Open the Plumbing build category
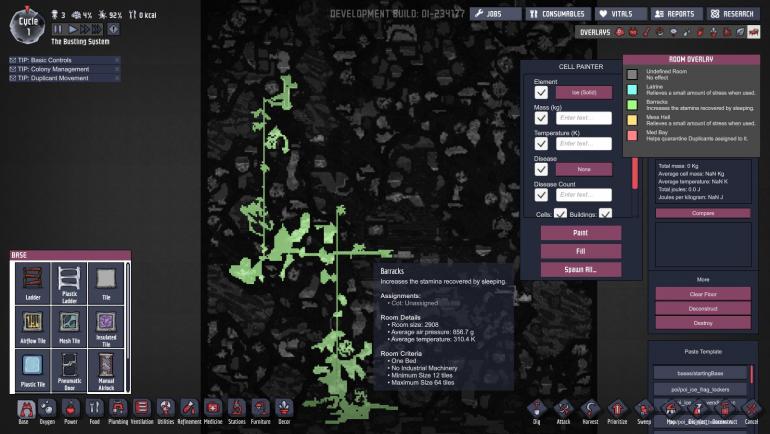 point(118,408)
